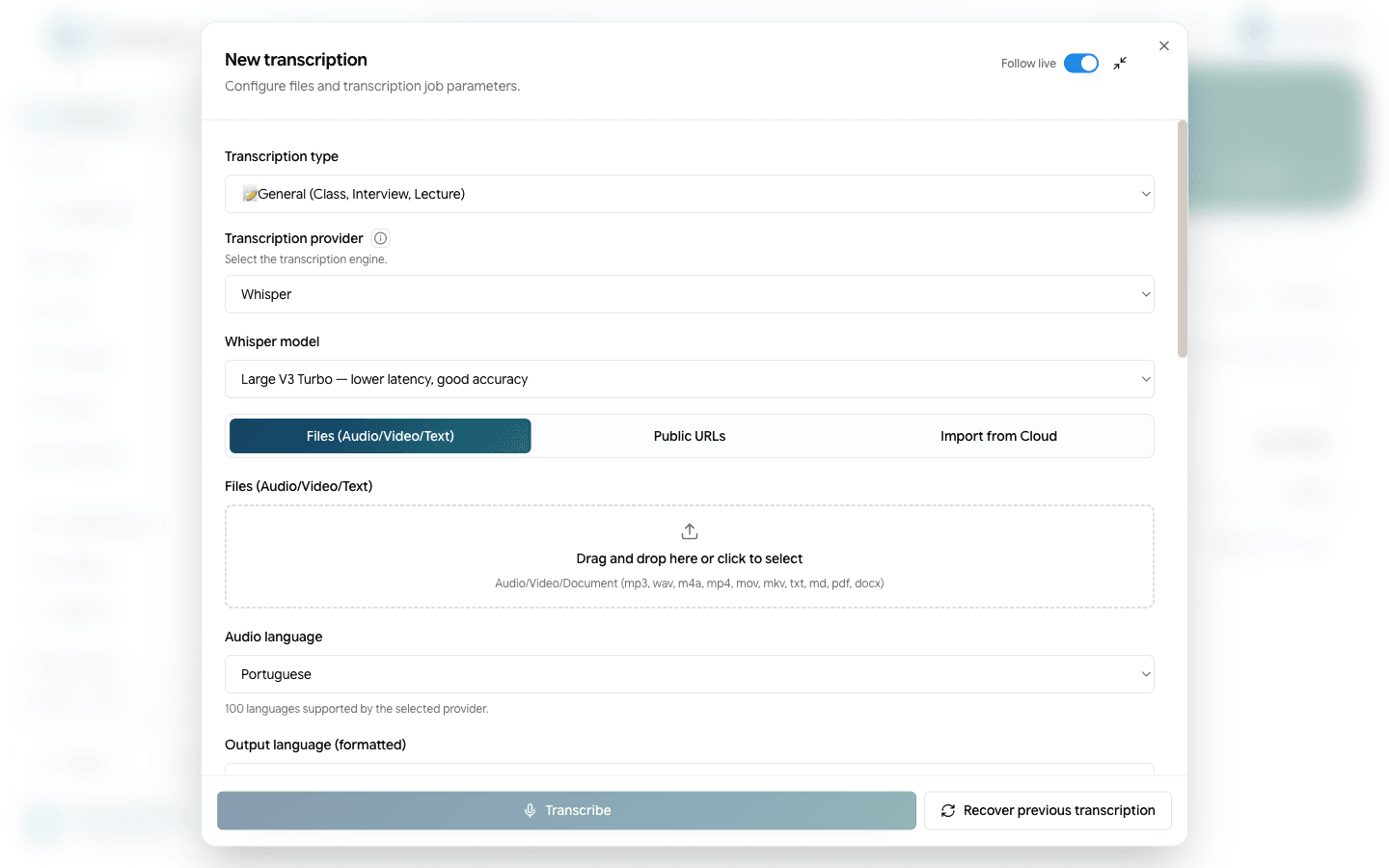Image resolution: width=1389 pixels, height=868 pixels.
Task: Toggle the Follow live switch
Action: pyautogui.click(x=1081, y=64)
